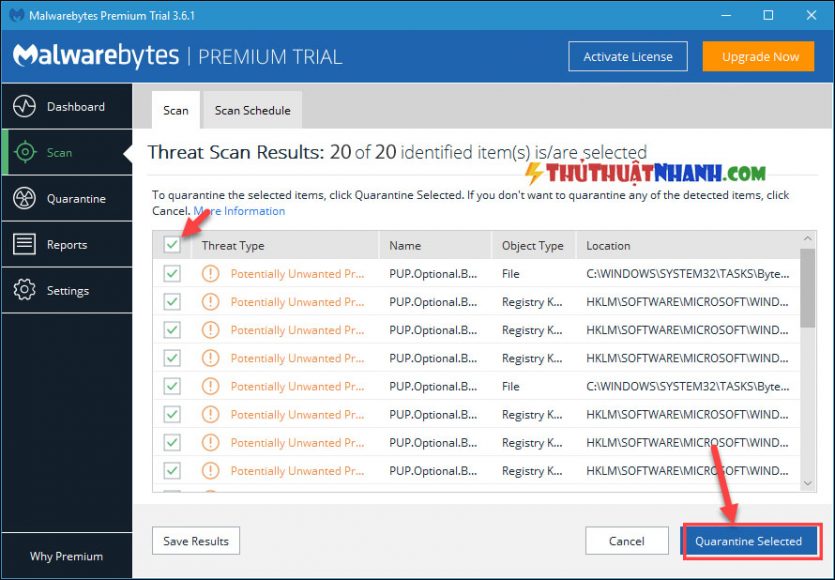
Task: Uncheck the first PUP.Optional threat
Action: (172, 273)
